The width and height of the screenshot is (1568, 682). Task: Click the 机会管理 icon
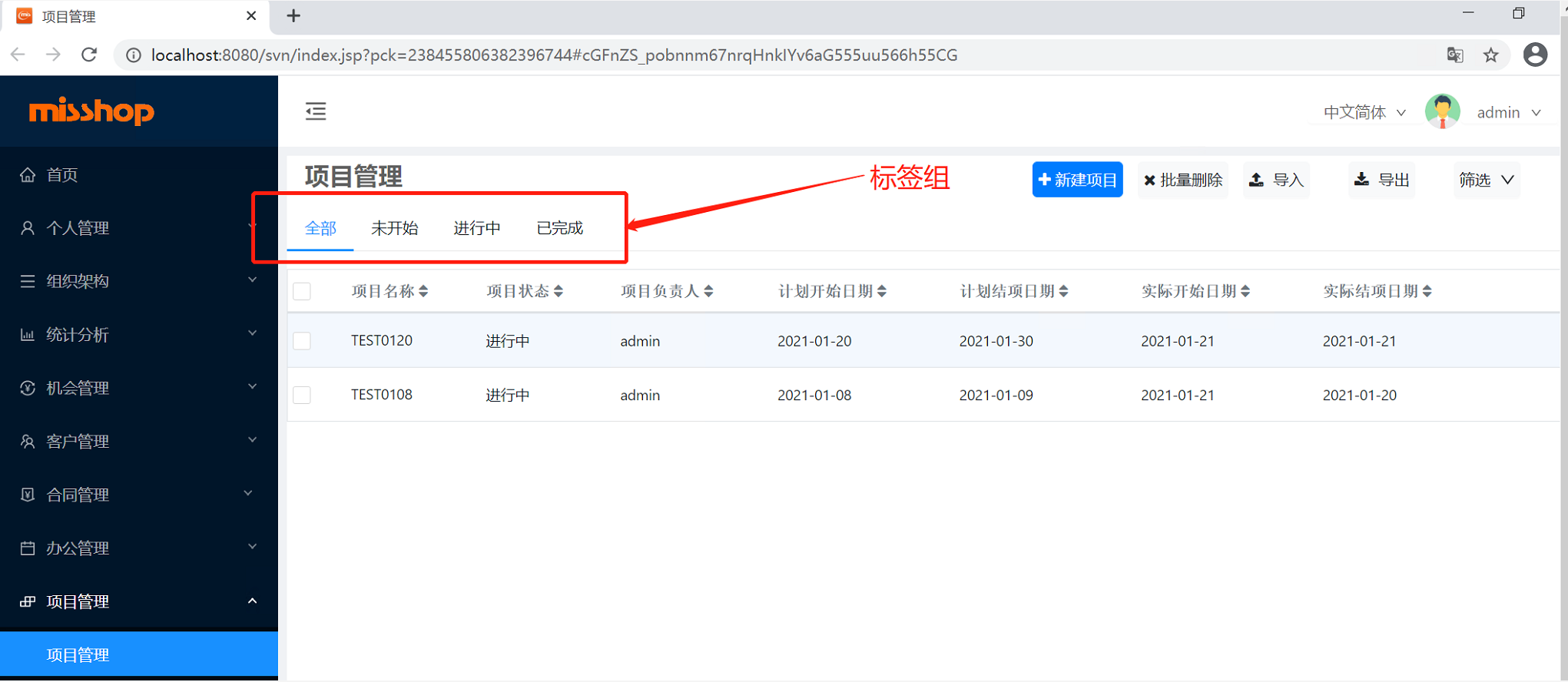[28, 388]
